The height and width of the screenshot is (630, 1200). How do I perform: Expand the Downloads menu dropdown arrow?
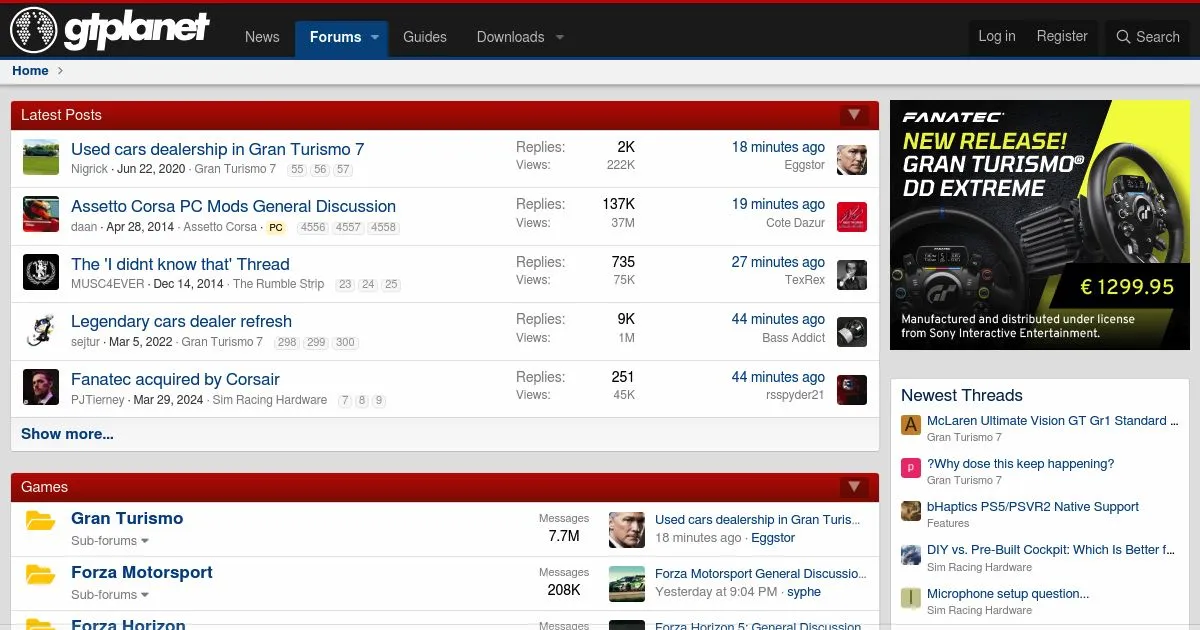point(559,37)
